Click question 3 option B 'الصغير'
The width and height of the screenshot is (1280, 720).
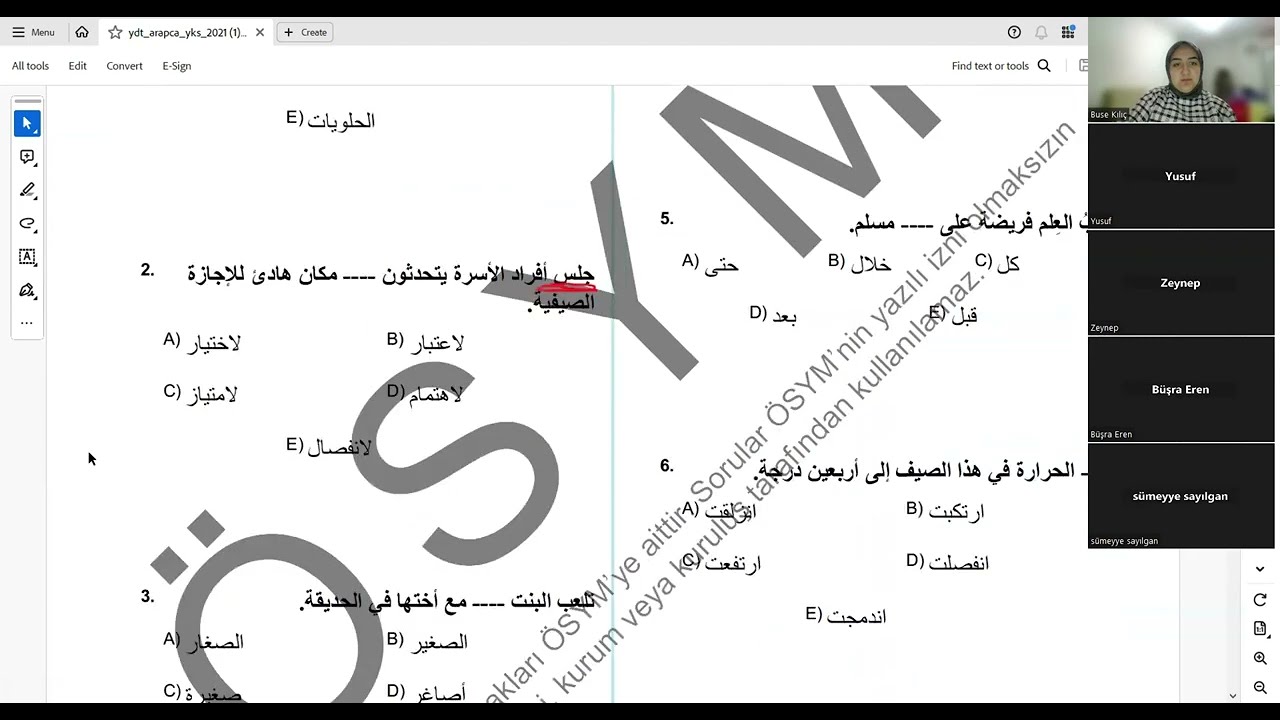(x=427, y=641)
